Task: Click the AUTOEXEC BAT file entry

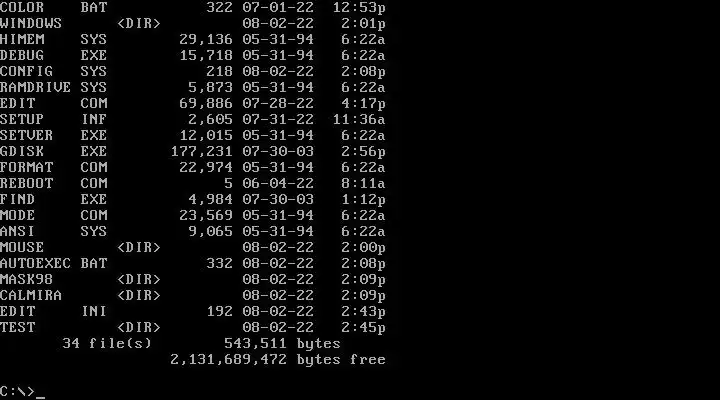Action: click(x=193, y=263)
